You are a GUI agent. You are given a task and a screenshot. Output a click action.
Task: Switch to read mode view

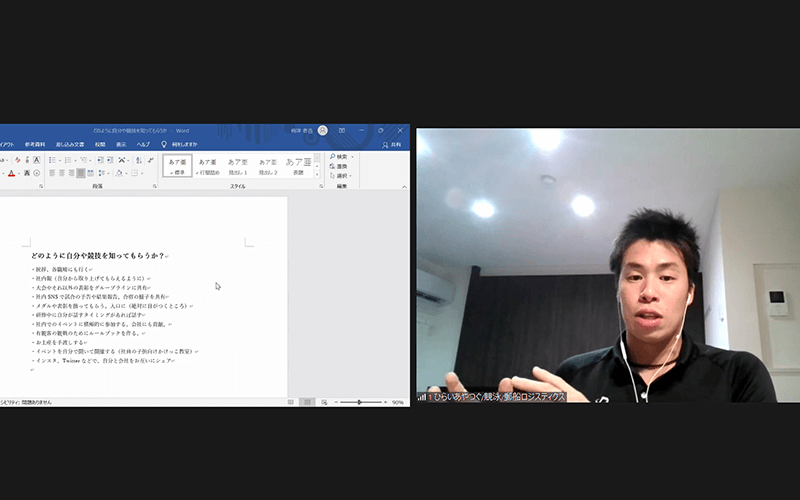point(290,402)
